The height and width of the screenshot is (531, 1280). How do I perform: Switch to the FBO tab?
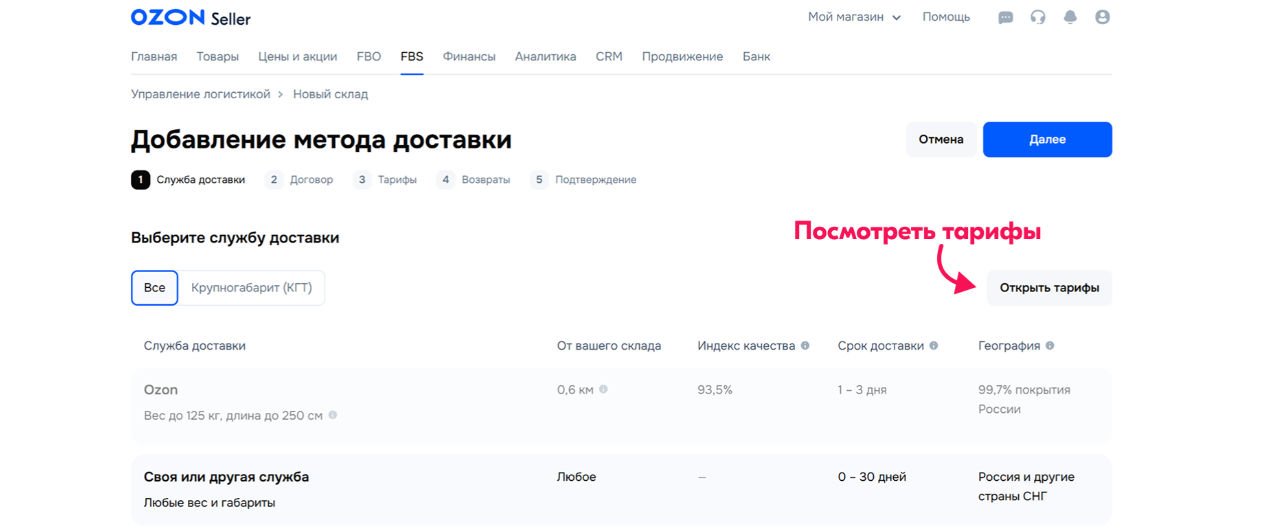[369, 57]
